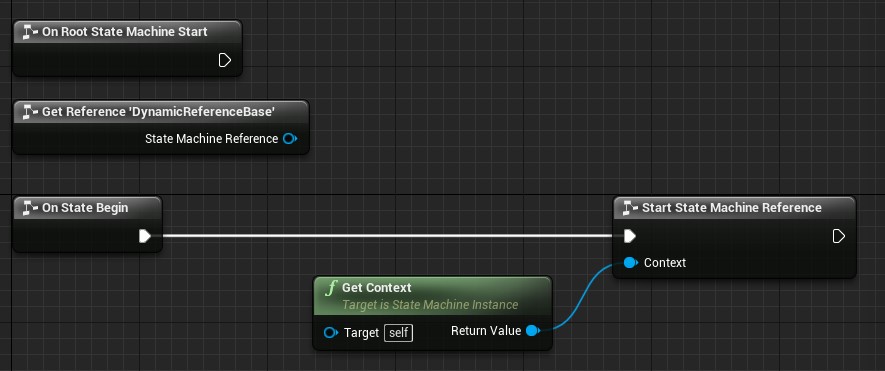Select the output exec pin of On Root State Machine Start

tap(225, 60)
